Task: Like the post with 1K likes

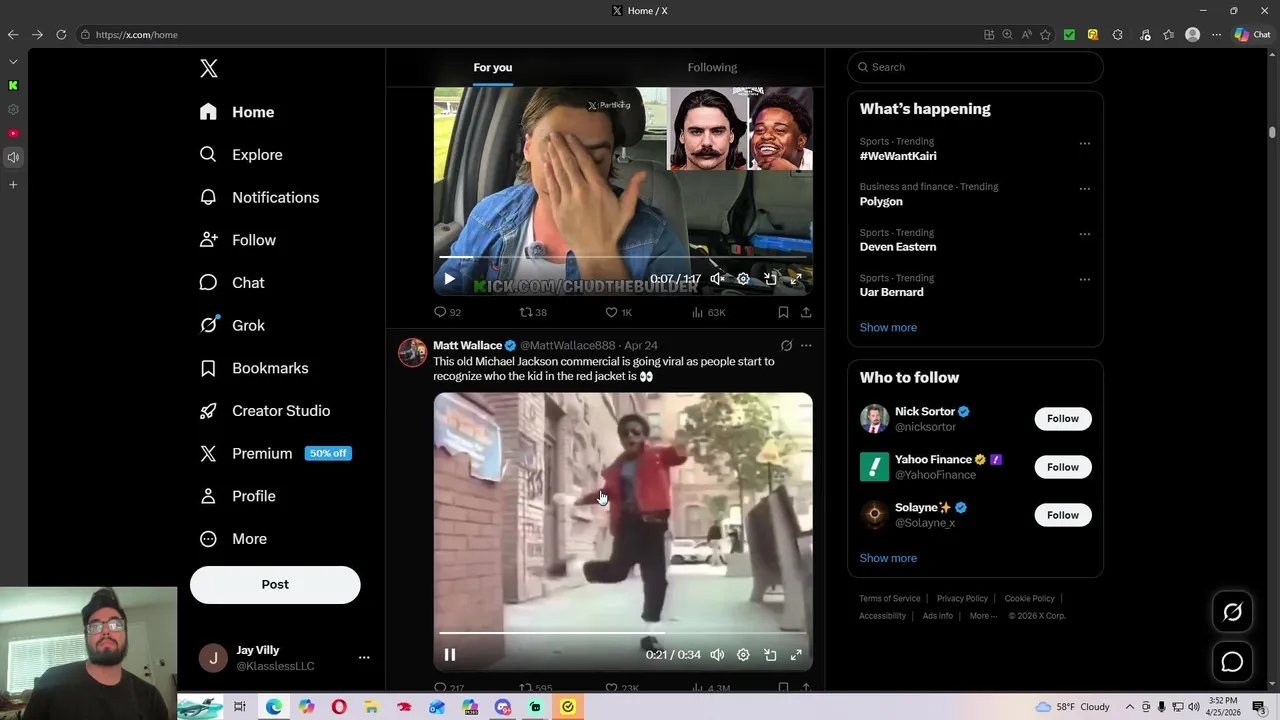Action: point(619,312)
